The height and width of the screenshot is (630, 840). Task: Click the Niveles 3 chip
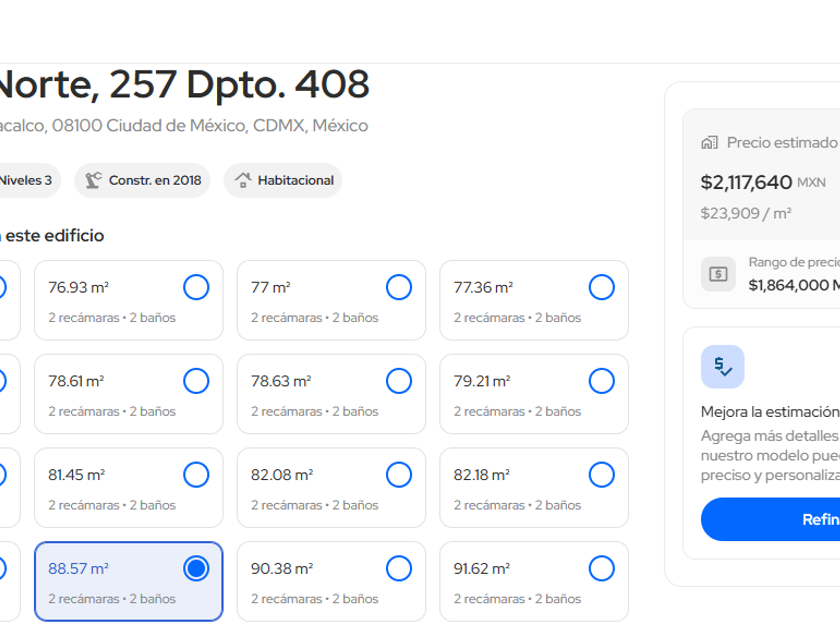[x=25, y=181]
